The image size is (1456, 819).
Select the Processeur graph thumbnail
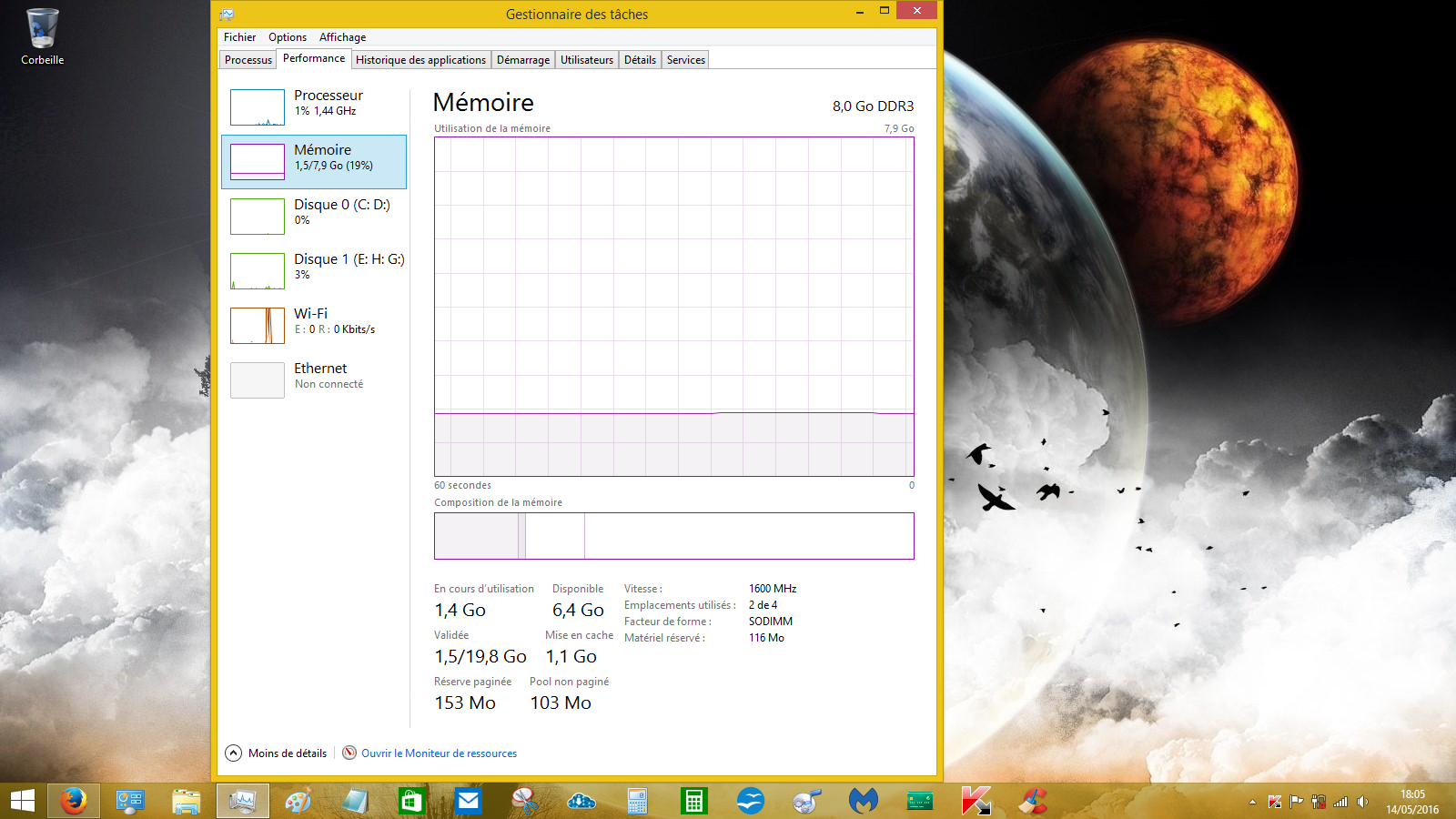(258, 107)
